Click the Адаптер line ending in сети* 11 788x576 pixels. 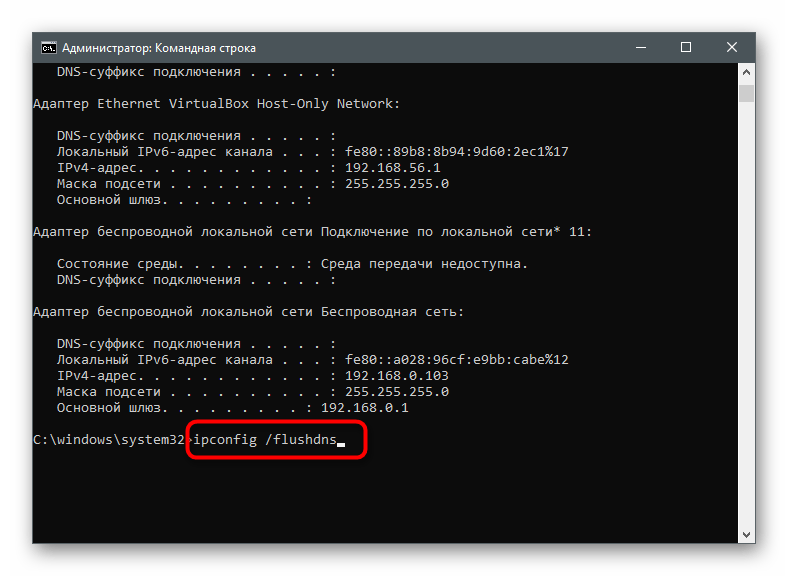pos(313,232)
